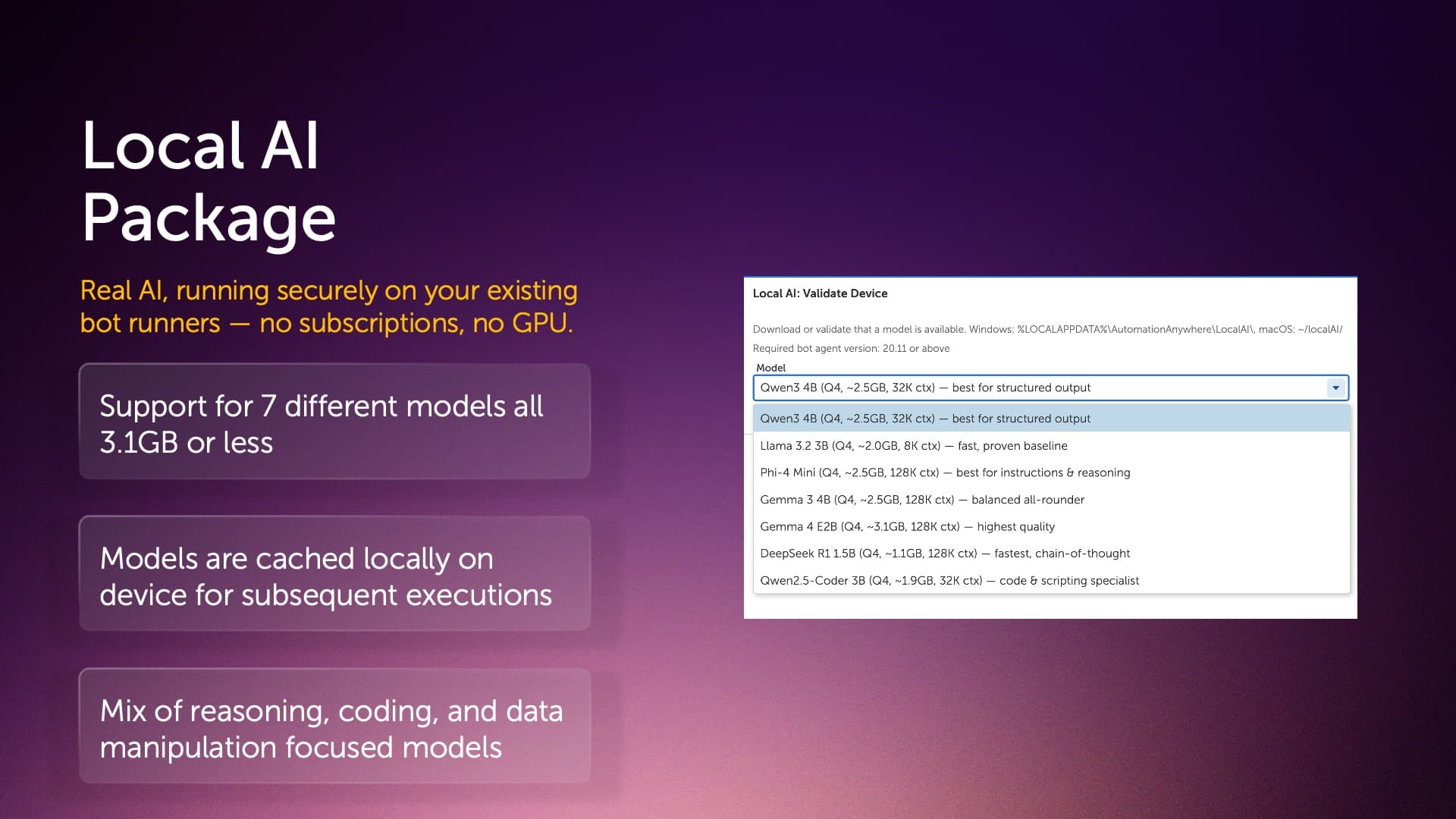
Task: Select Gemma 4 E2B highest quality option
Action: tap(1051, 526)
